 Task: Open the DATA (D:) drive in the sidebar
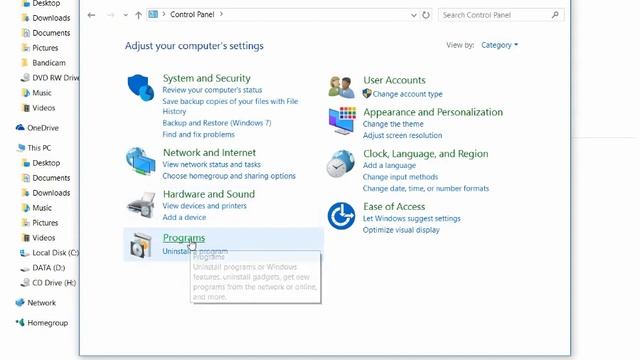(43, 268)
